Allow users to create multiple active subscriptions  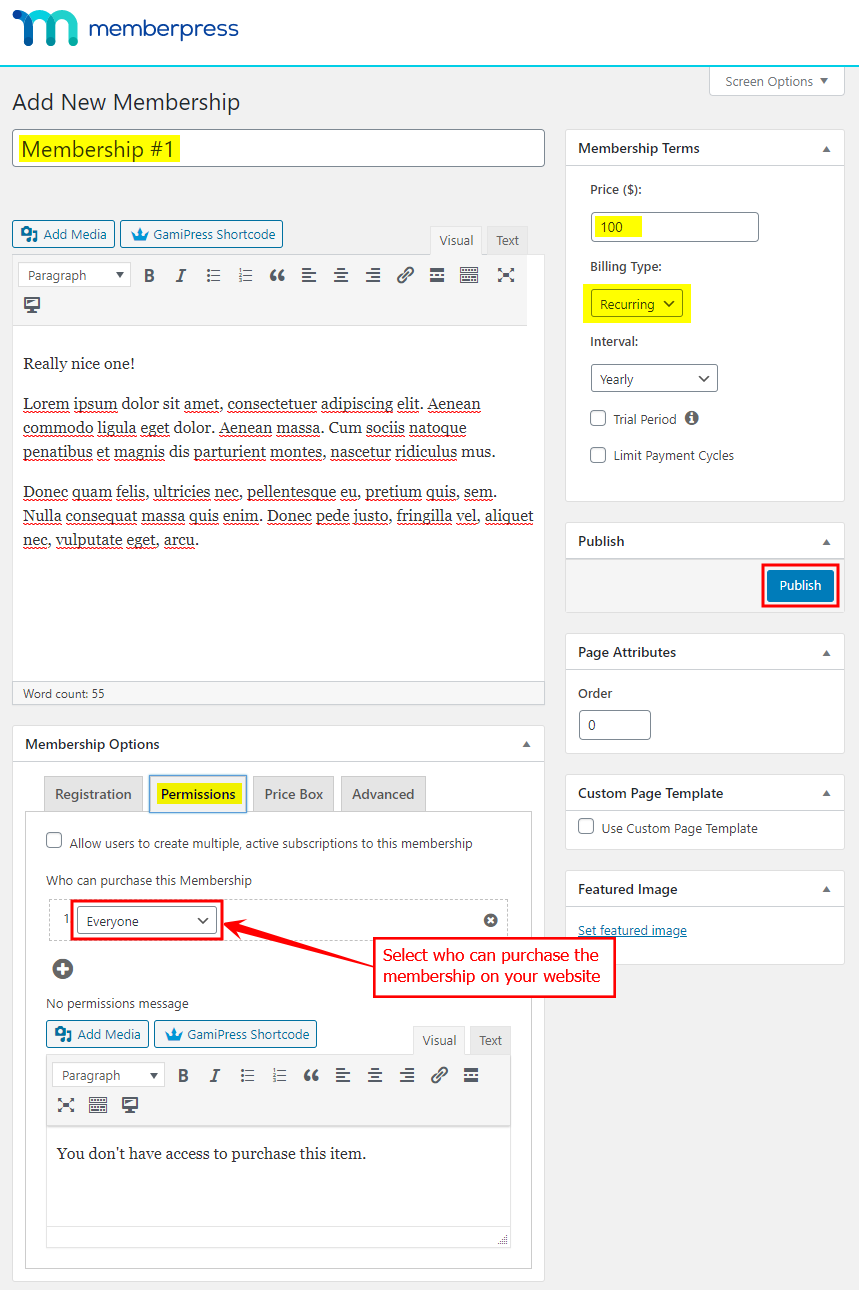pyautogui.click(x=54, y=840)
